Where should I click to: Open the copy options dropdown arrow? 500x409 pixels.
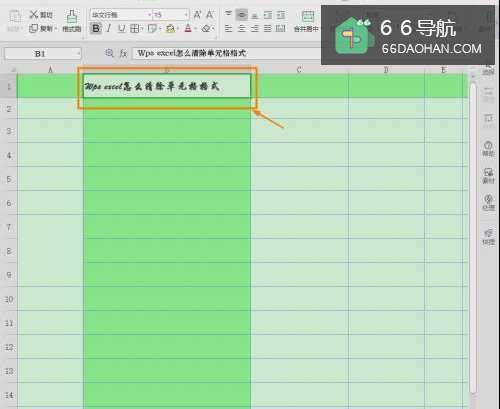click(55, 29)
